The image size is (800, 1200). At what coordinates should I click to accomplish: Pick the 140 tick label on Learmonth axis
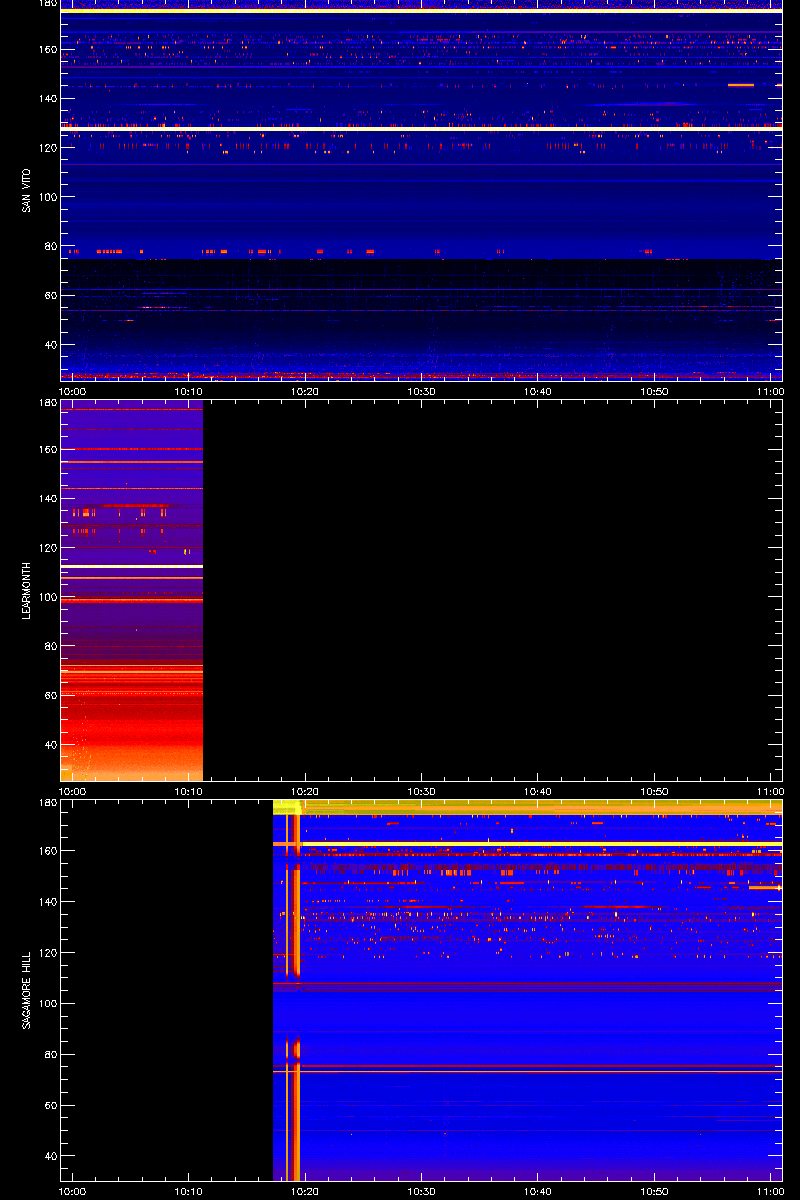47,498
